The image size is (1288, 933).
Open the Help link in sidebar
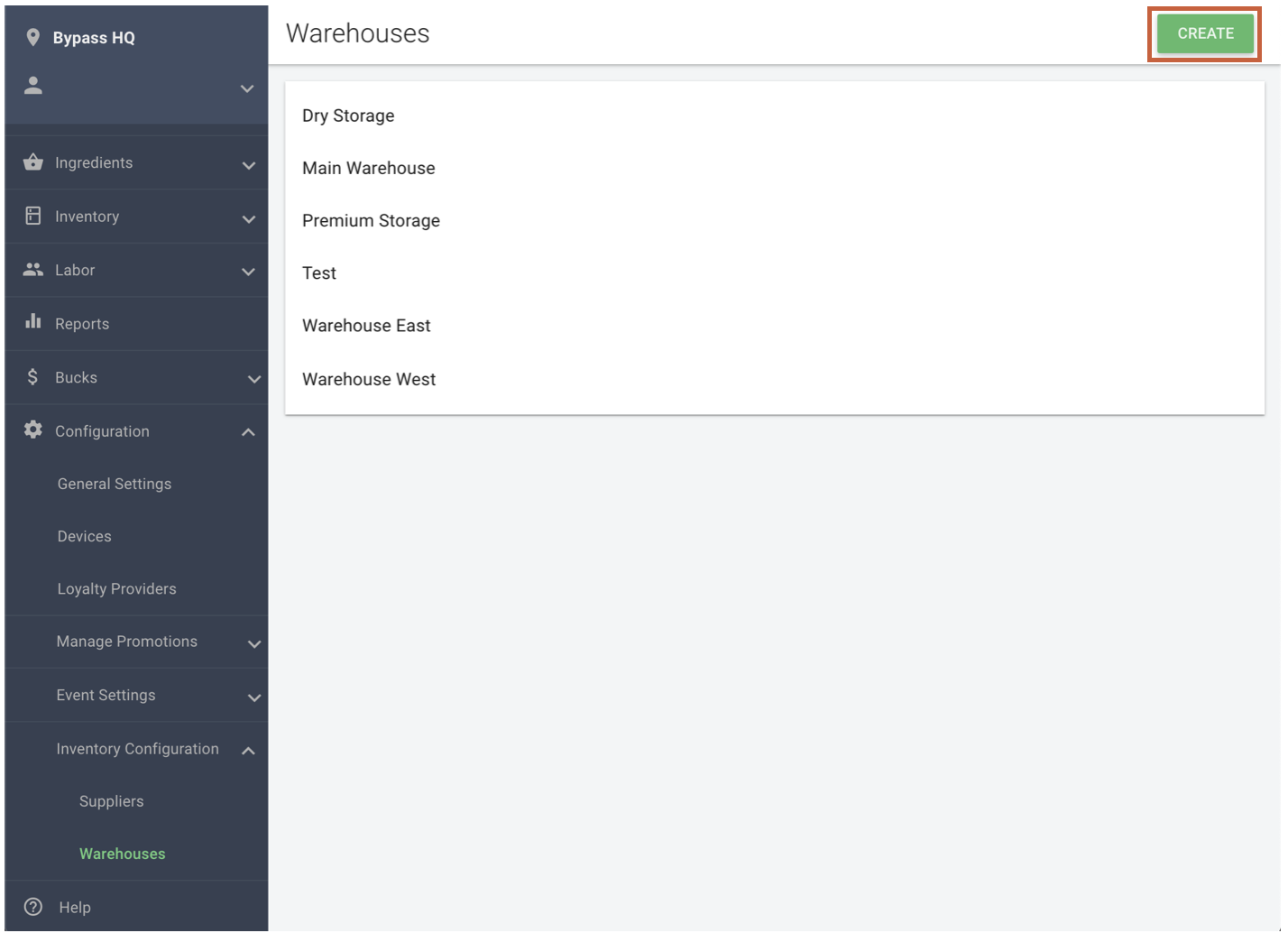[x=75, y=908]
